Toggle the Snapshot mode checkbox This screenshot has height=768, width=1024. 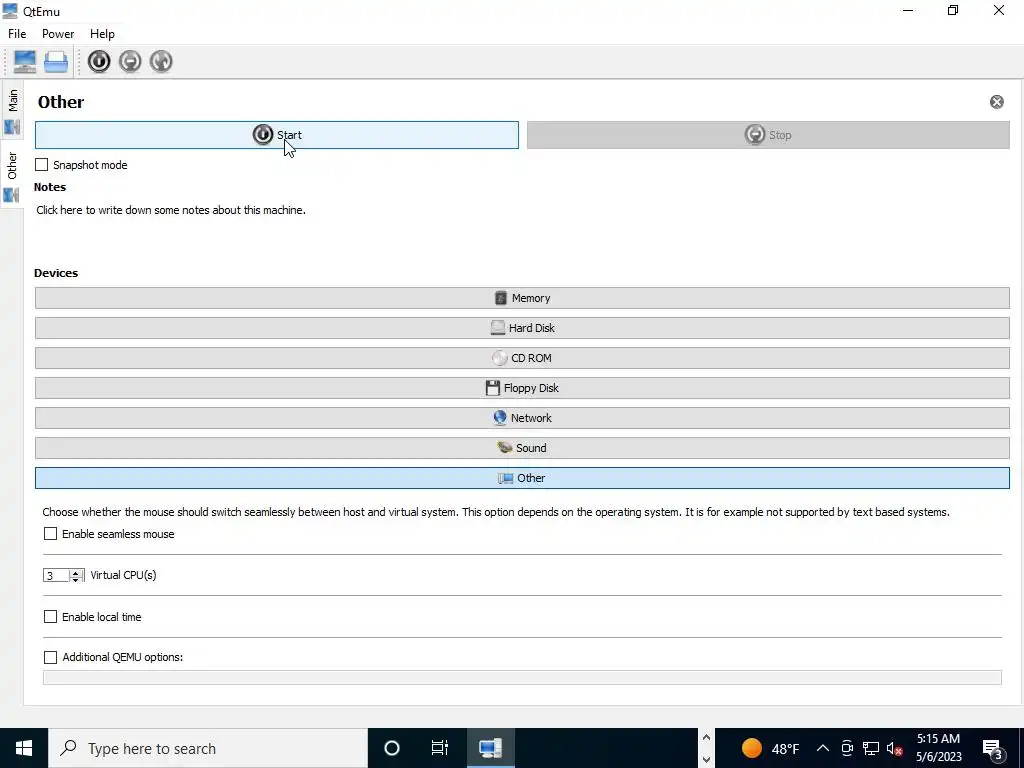pyautogui.click(x=42, y=165)
